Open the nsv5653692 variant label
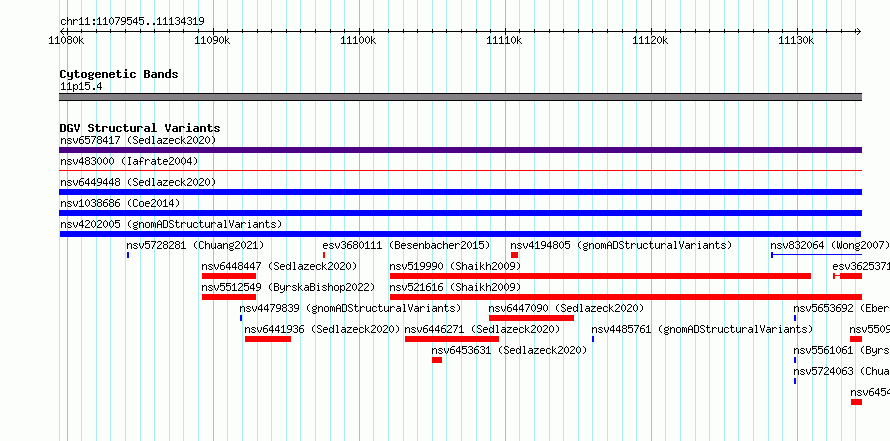The width and height of the screenshot is (890, 441). point(841,308)
